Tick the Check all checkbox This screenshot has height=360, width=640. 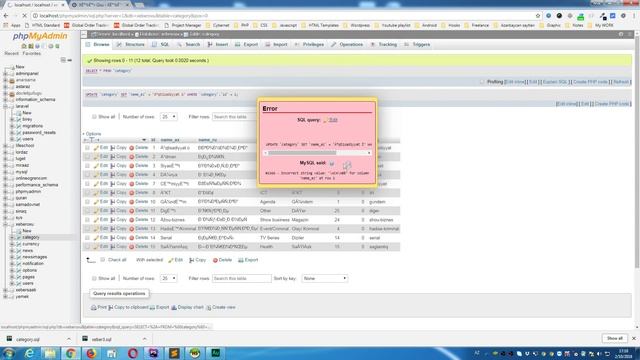point(103,260)
